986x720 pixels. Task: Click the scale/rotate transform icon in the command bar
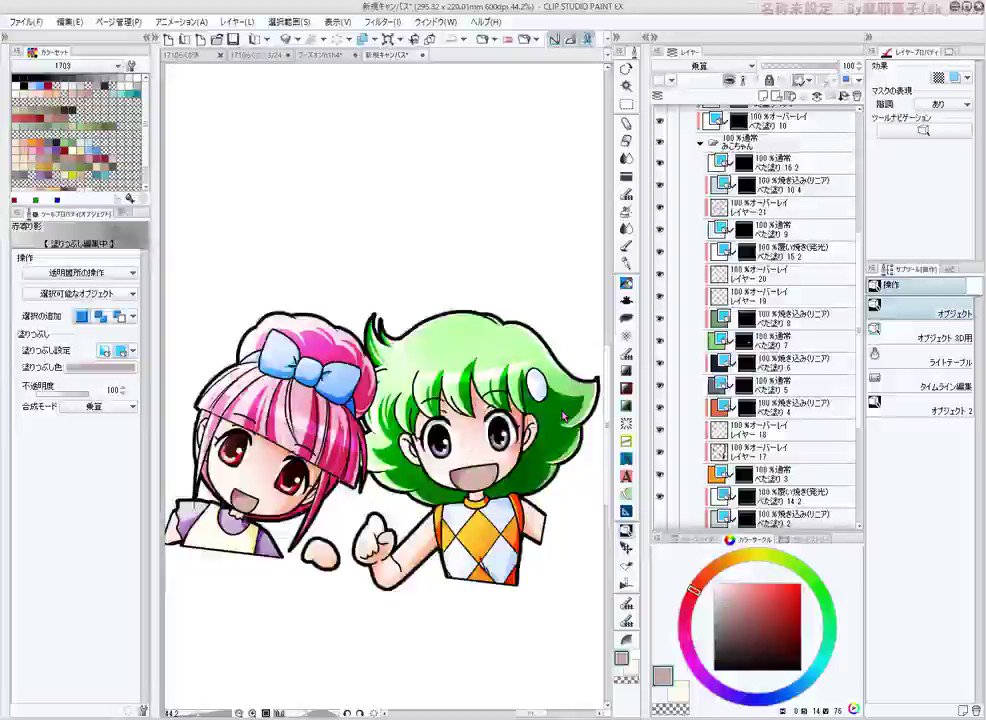[x=387, y=40]
